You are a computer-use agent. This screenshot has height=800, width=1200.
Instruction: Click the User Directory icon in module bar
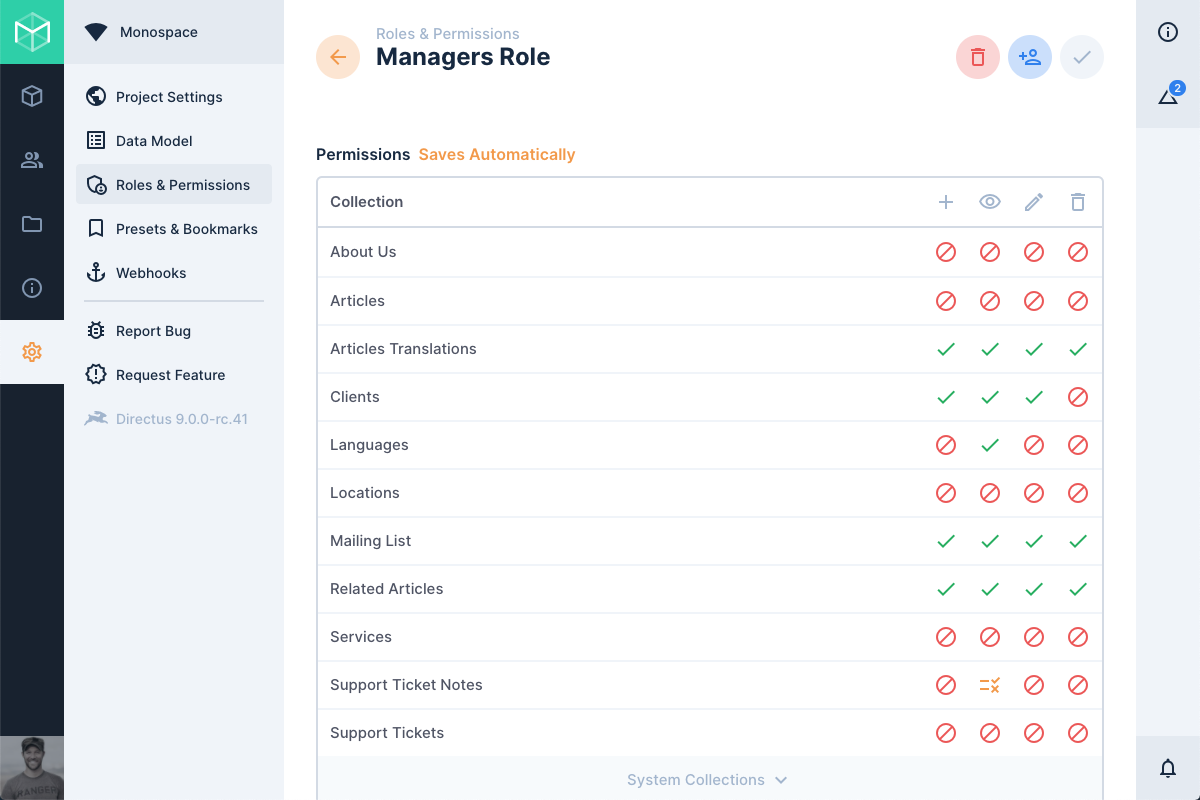coord(32,160)
